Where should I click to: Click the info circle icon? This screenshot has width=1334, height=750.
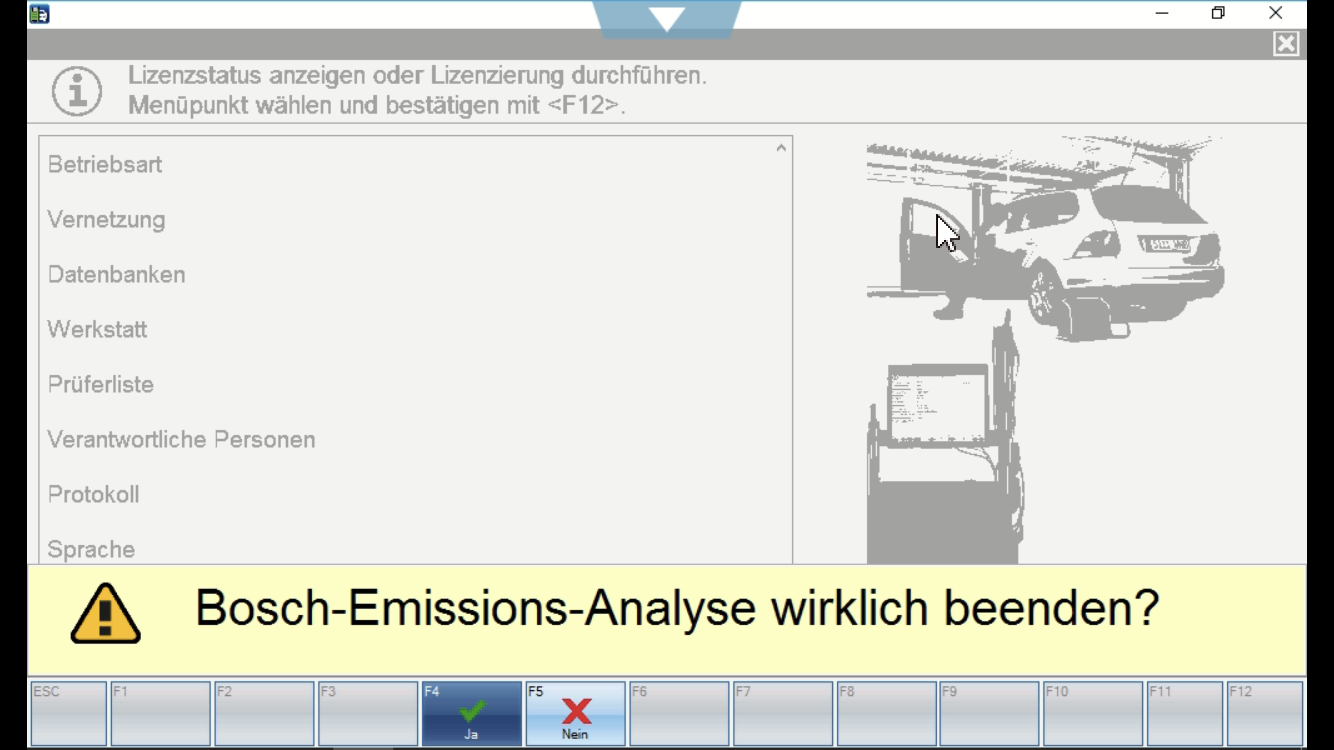[77, 91]
